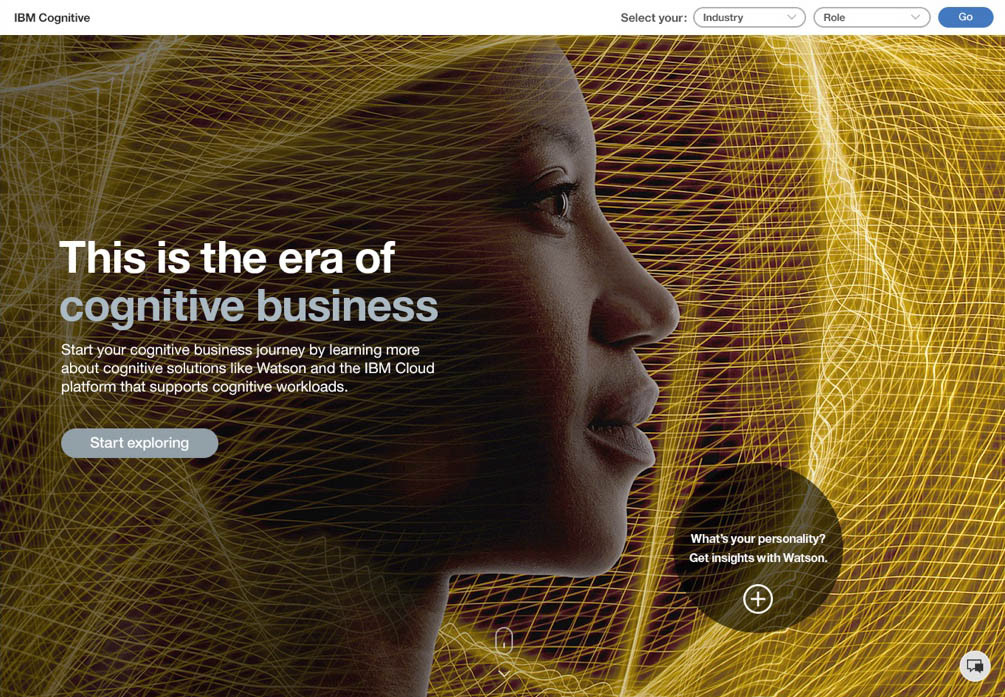The width and height of the screenshot is (1005, 697).
Task: Click "Get insights with Watson." text
Action: pyautogui.click(x=758, y=558)
